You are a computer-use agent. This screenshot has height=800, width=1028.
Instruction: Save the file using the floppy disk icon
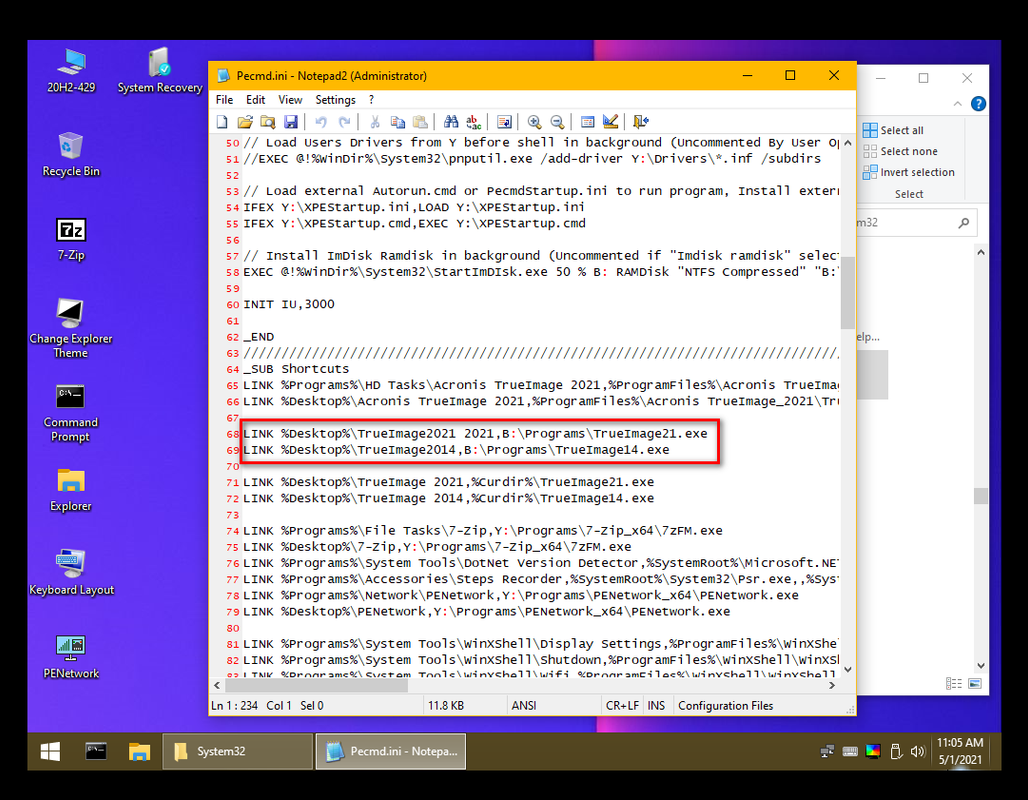(290, 122)
